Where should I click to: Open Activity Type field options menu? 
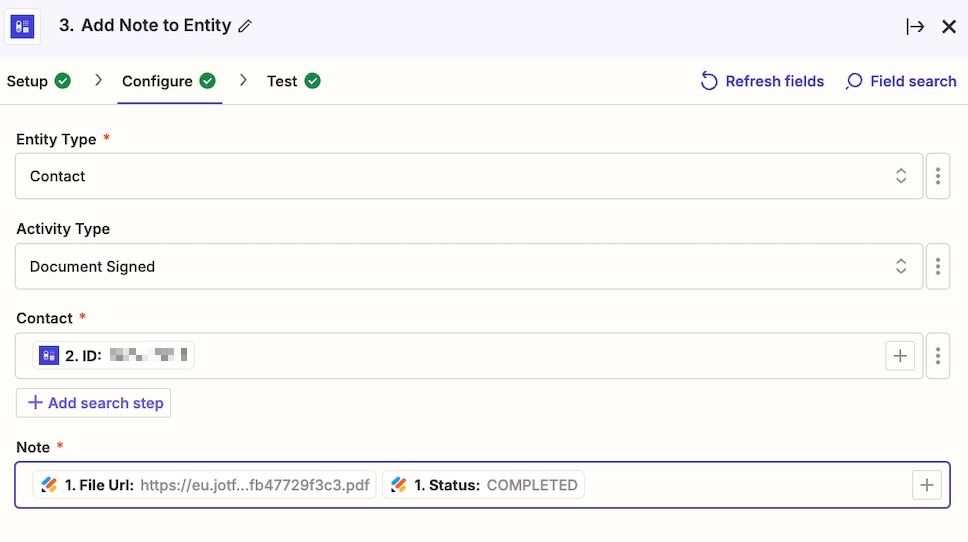[x=938, y=266]
